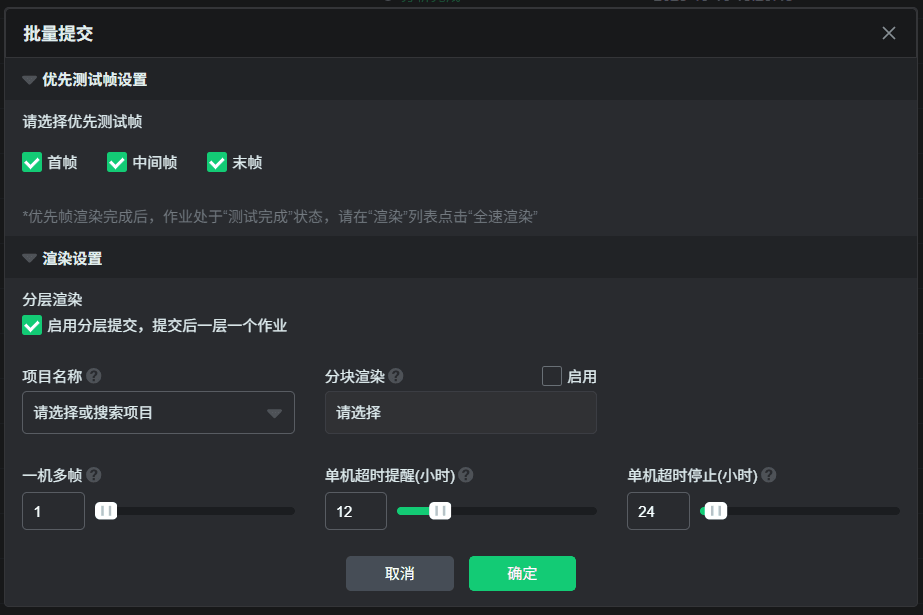Close the 批量提交 dialog
This screenshot has height=615, width=923.
[x=889, y=33]
